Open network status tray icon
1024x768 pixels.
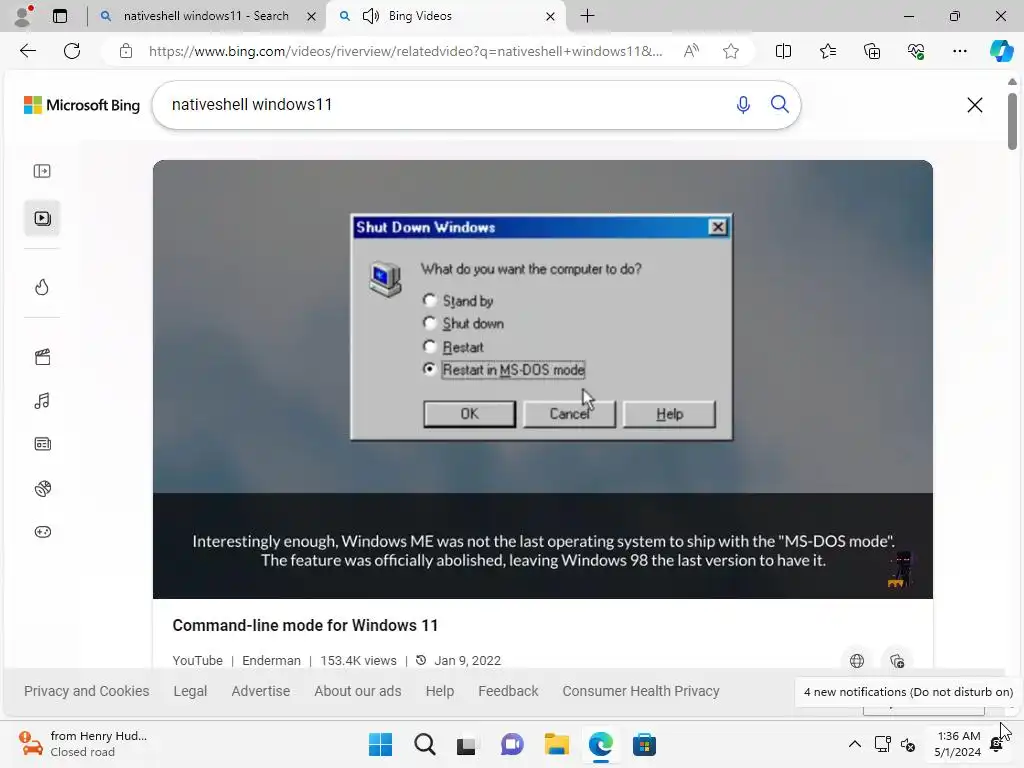[882, 744]
